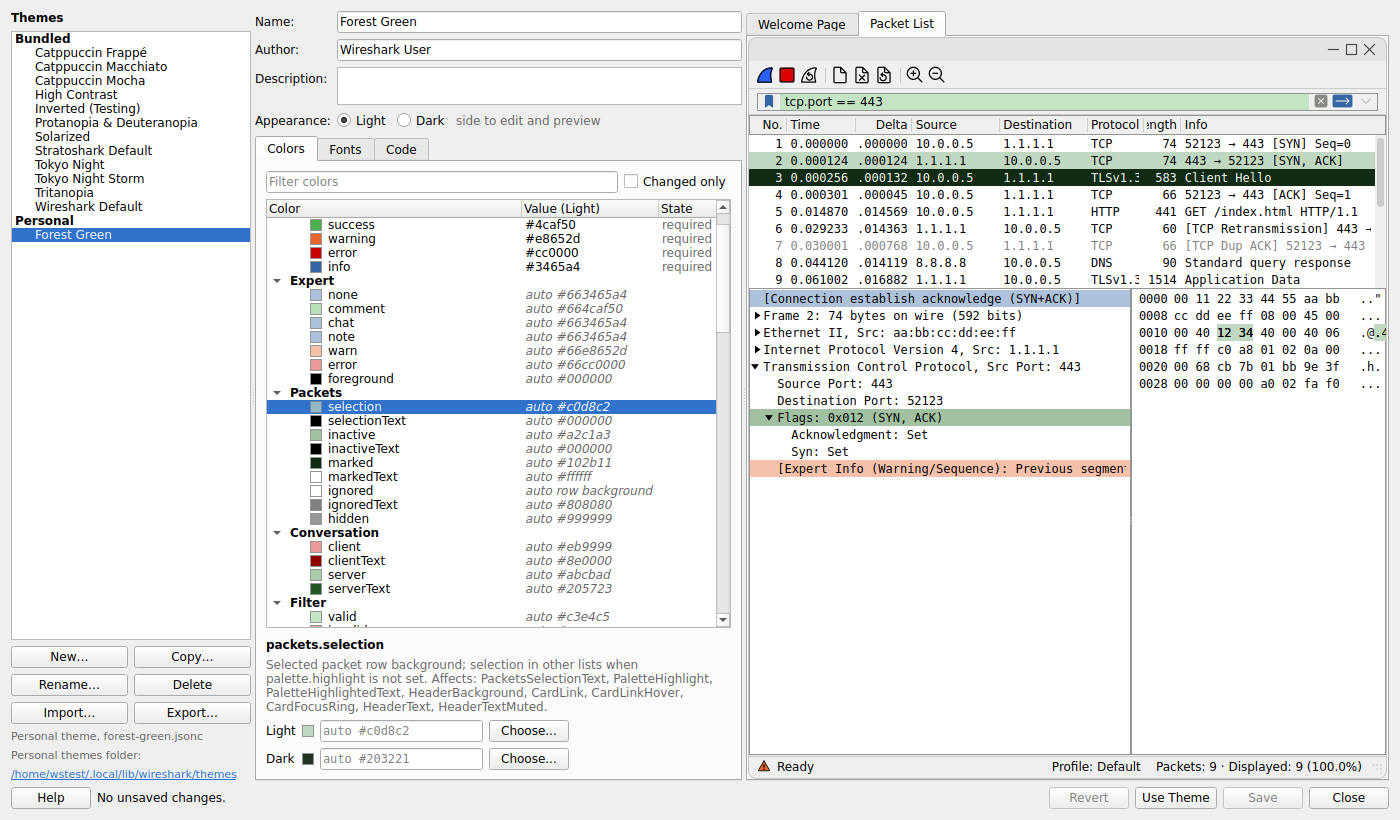
Task: Click in the Description text box
Action: pyautogui.click(x=539, y=86)
